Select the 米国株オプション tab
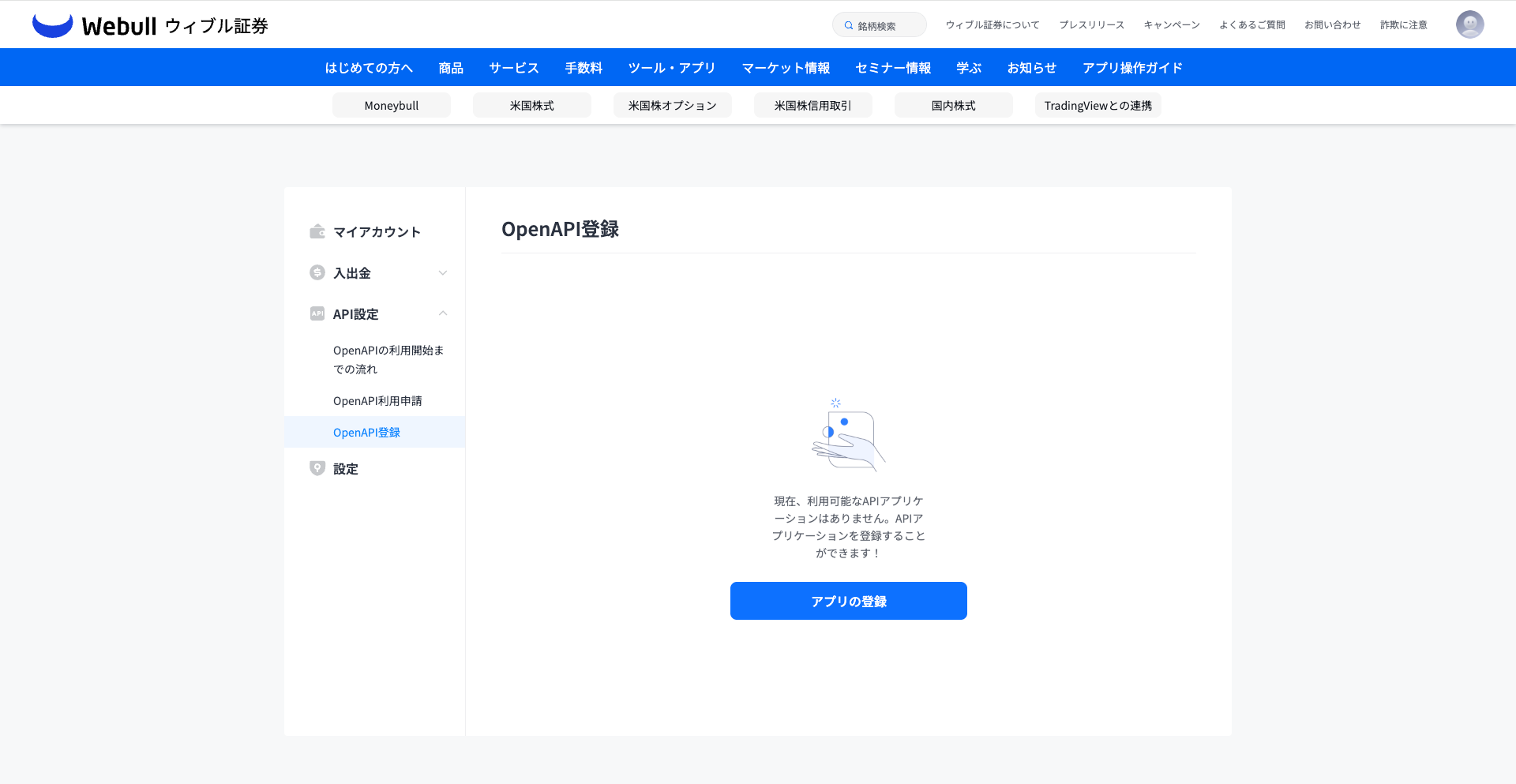 click(x=672, y=105)
